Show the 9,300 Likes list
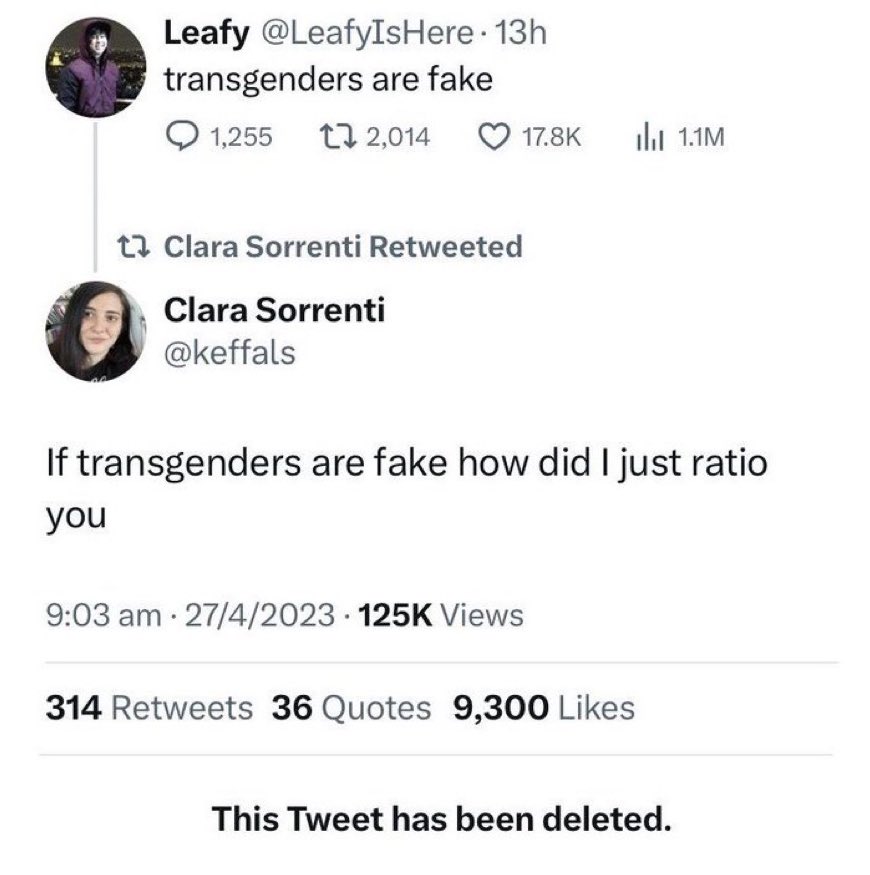Screen dimensions: 870x875 pos(544,708)
